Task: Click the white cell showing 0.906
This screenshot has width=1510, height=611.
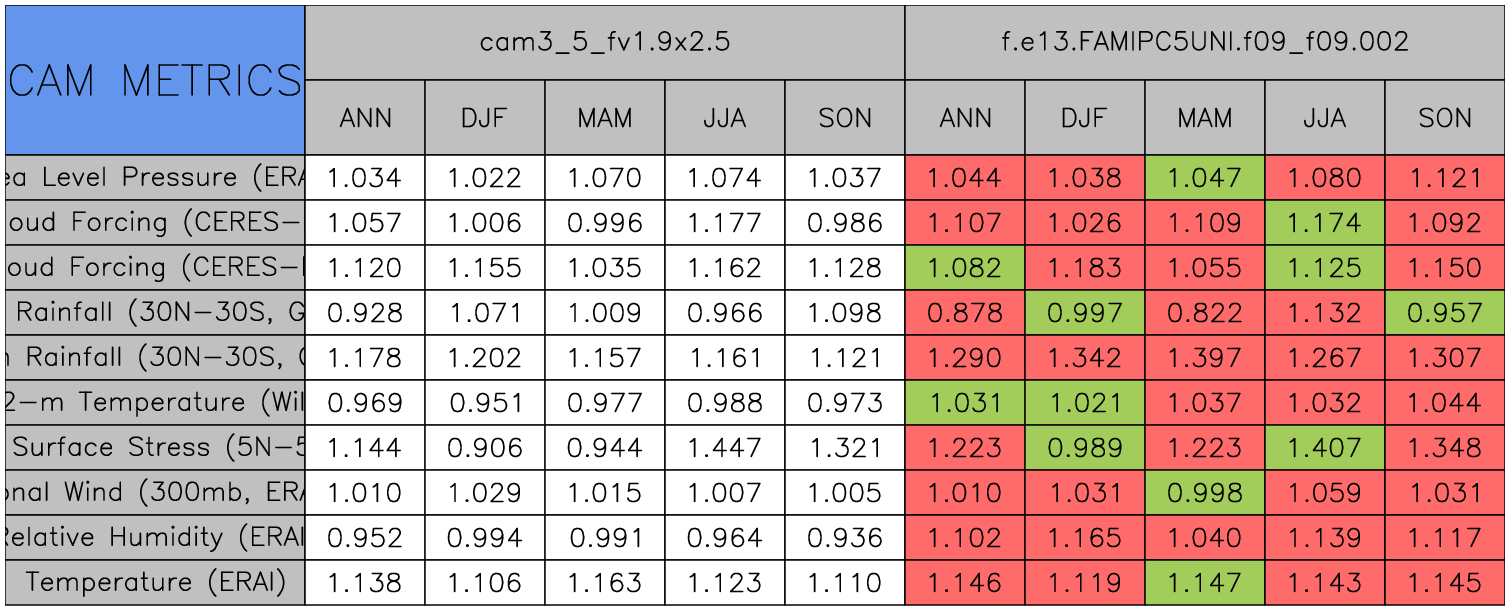Action: point(485,448)
